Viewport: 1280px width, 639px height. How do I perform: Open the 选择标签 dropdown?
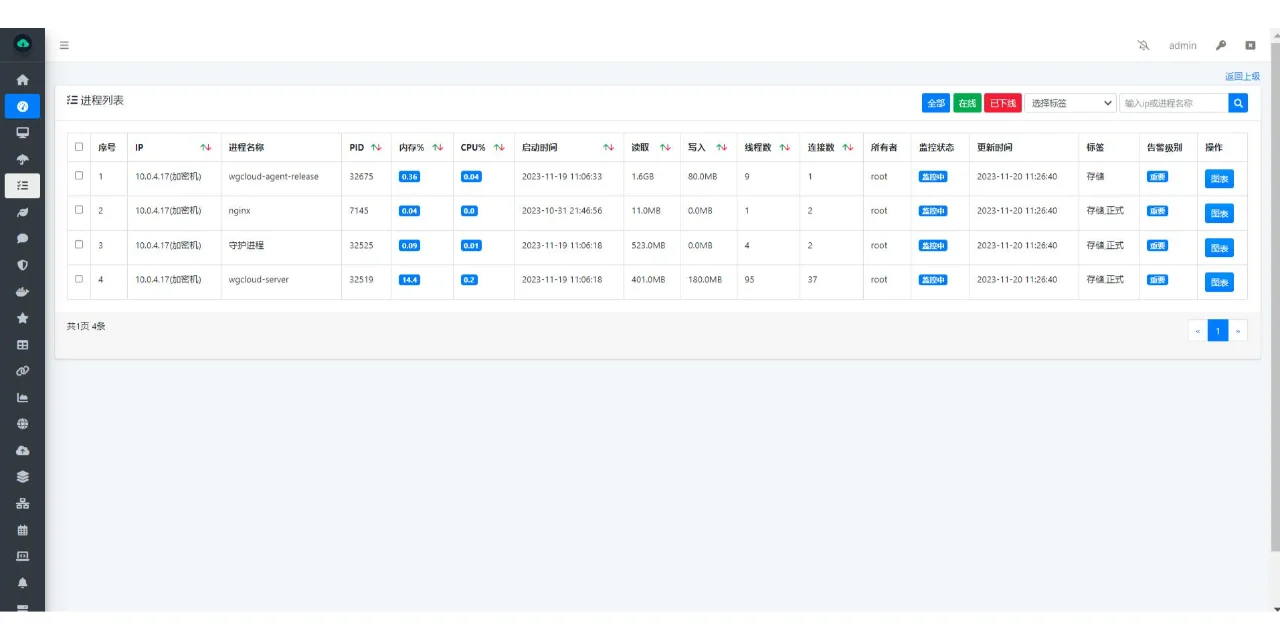(1070, 103)
